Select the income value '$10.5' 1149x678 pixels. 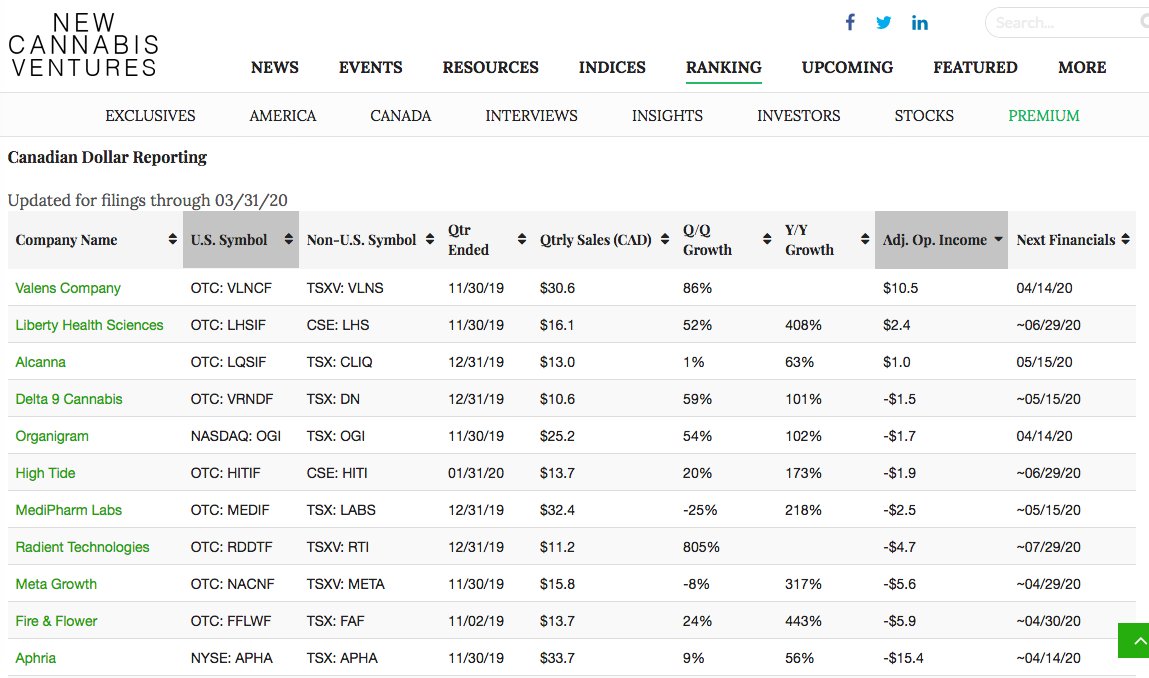[x=901, y=288]
